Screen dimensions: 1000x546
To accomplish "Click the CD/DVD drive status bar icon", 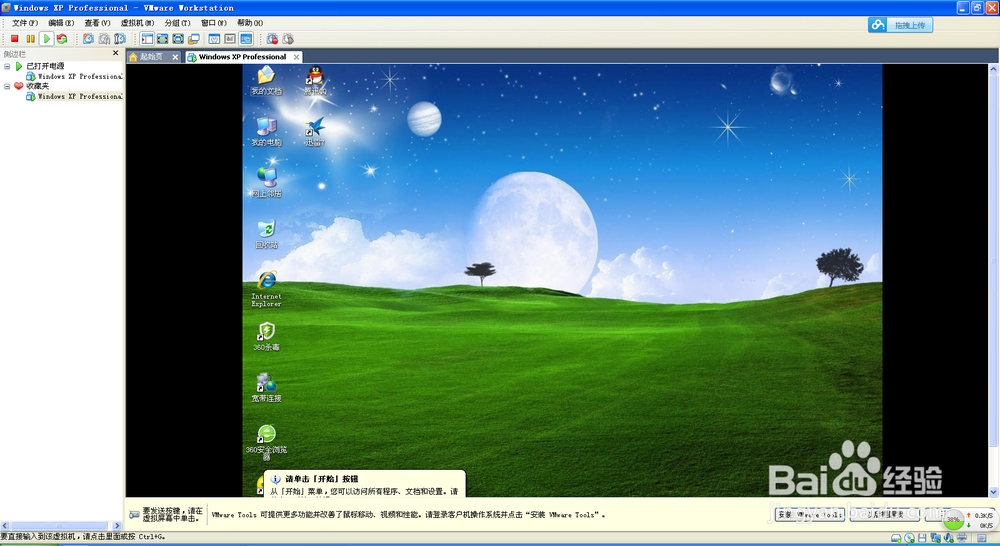I will tap(909, 538).
